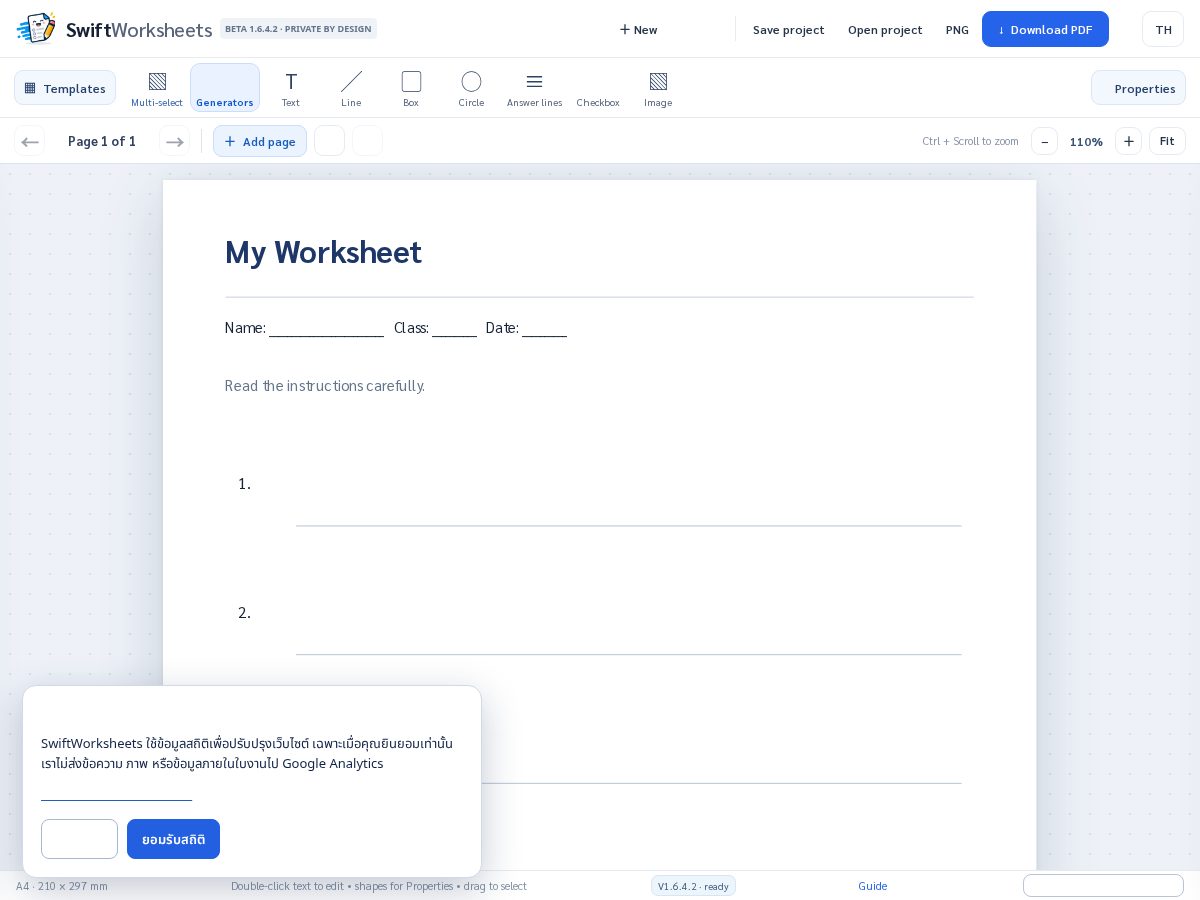Screen dimensions: 1200x900
Task: Open the Guide link
Action: click(x=872, y=886)
